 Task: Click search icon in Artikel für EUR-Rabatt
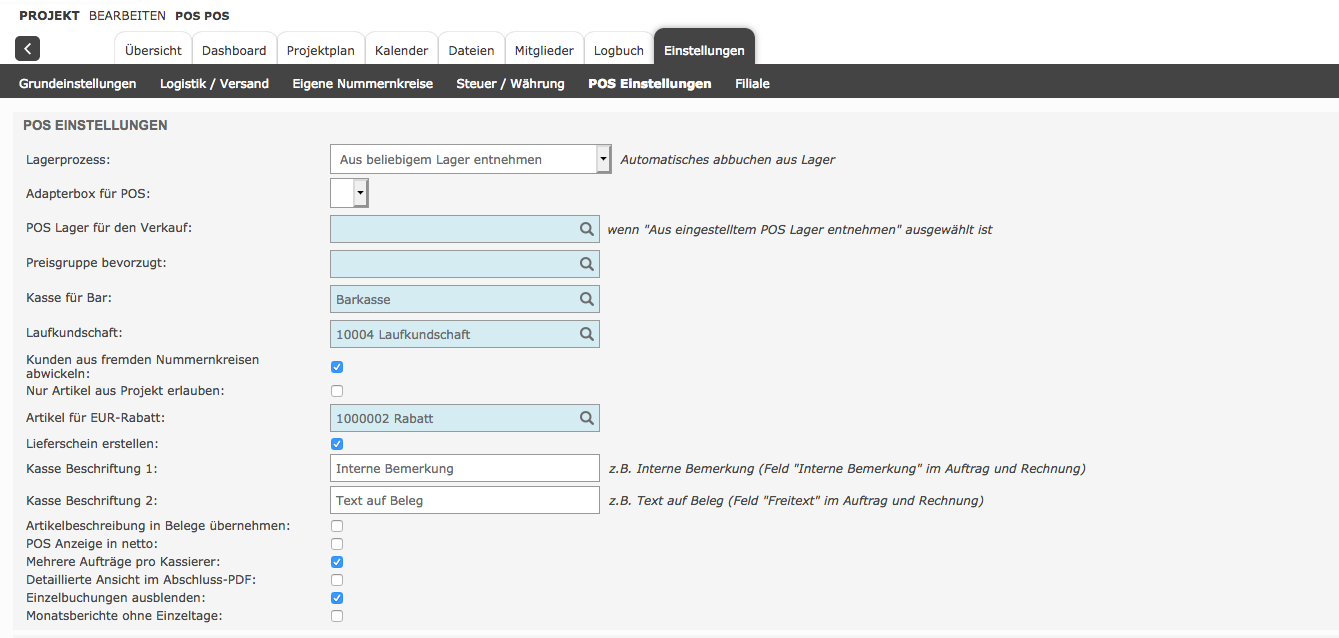[x=587, y=418]
